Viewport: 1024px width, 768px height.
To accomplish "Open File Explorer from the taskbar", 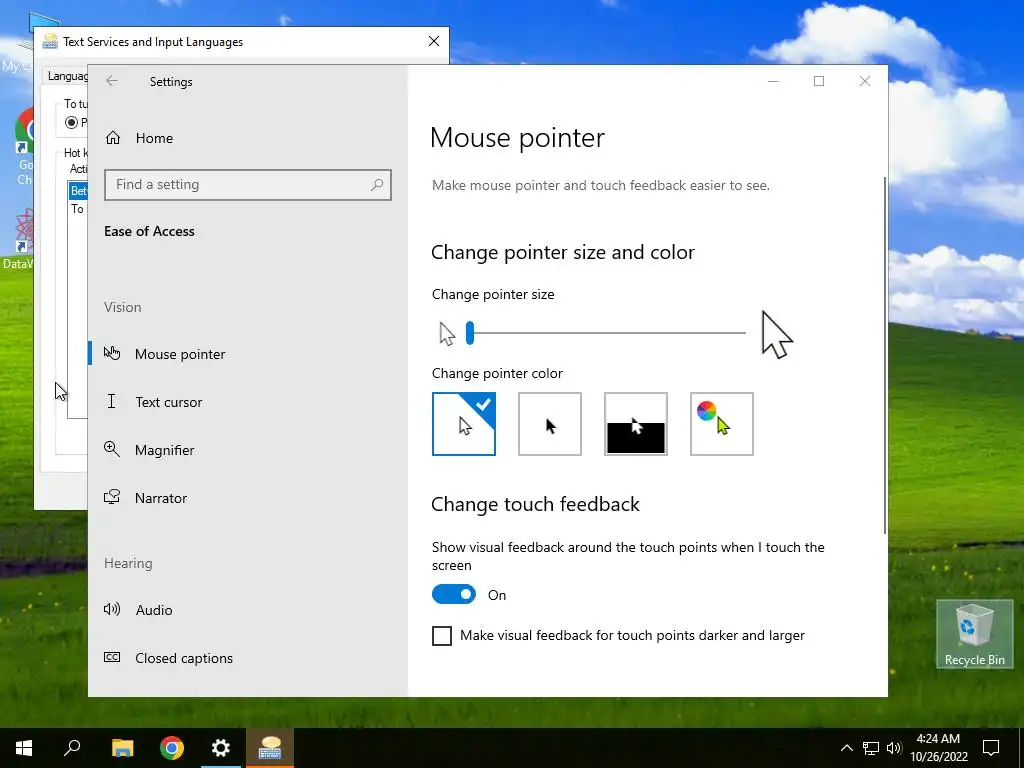I will [122, 748].
